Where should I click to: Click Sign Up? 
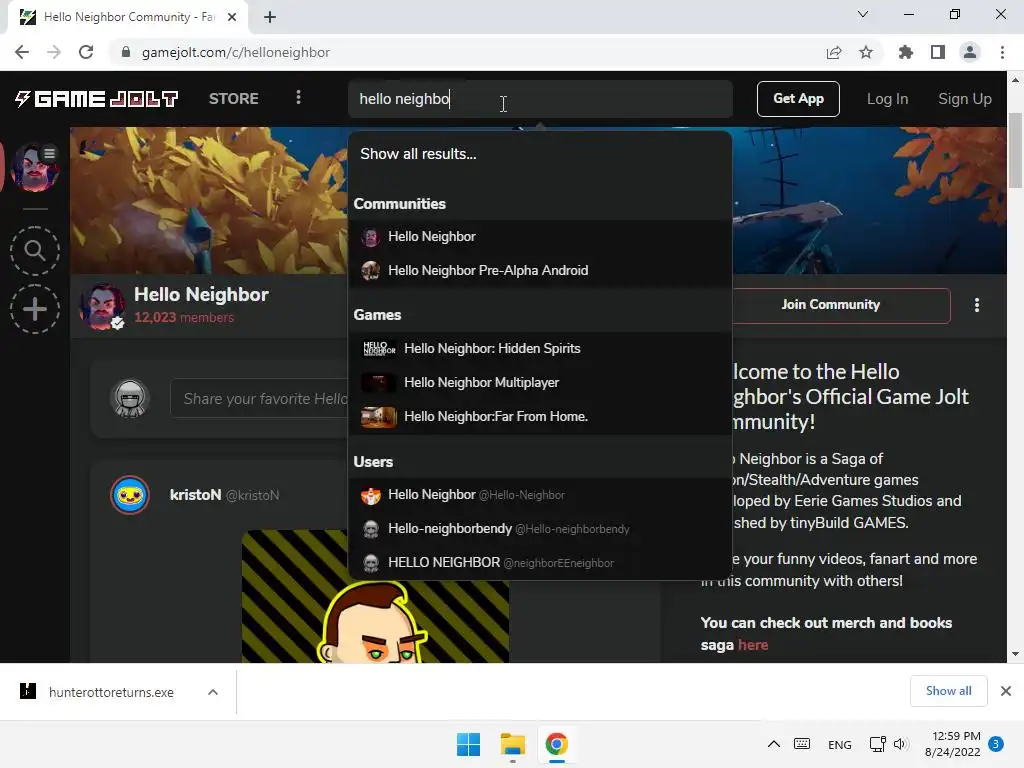965,99
